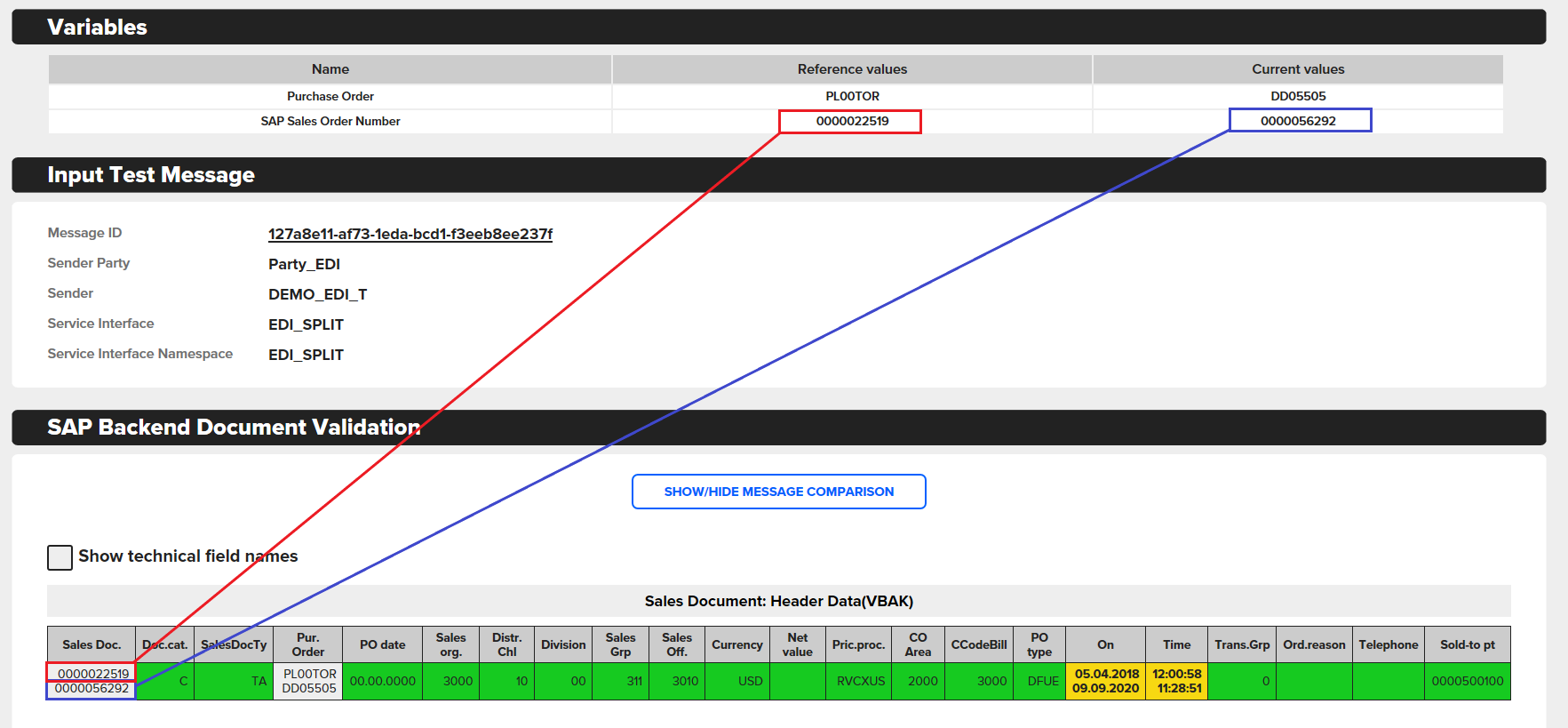1568x728 pixels.
Task: Click the reference Purchase Order value PL00TOR
Action: 851,96
